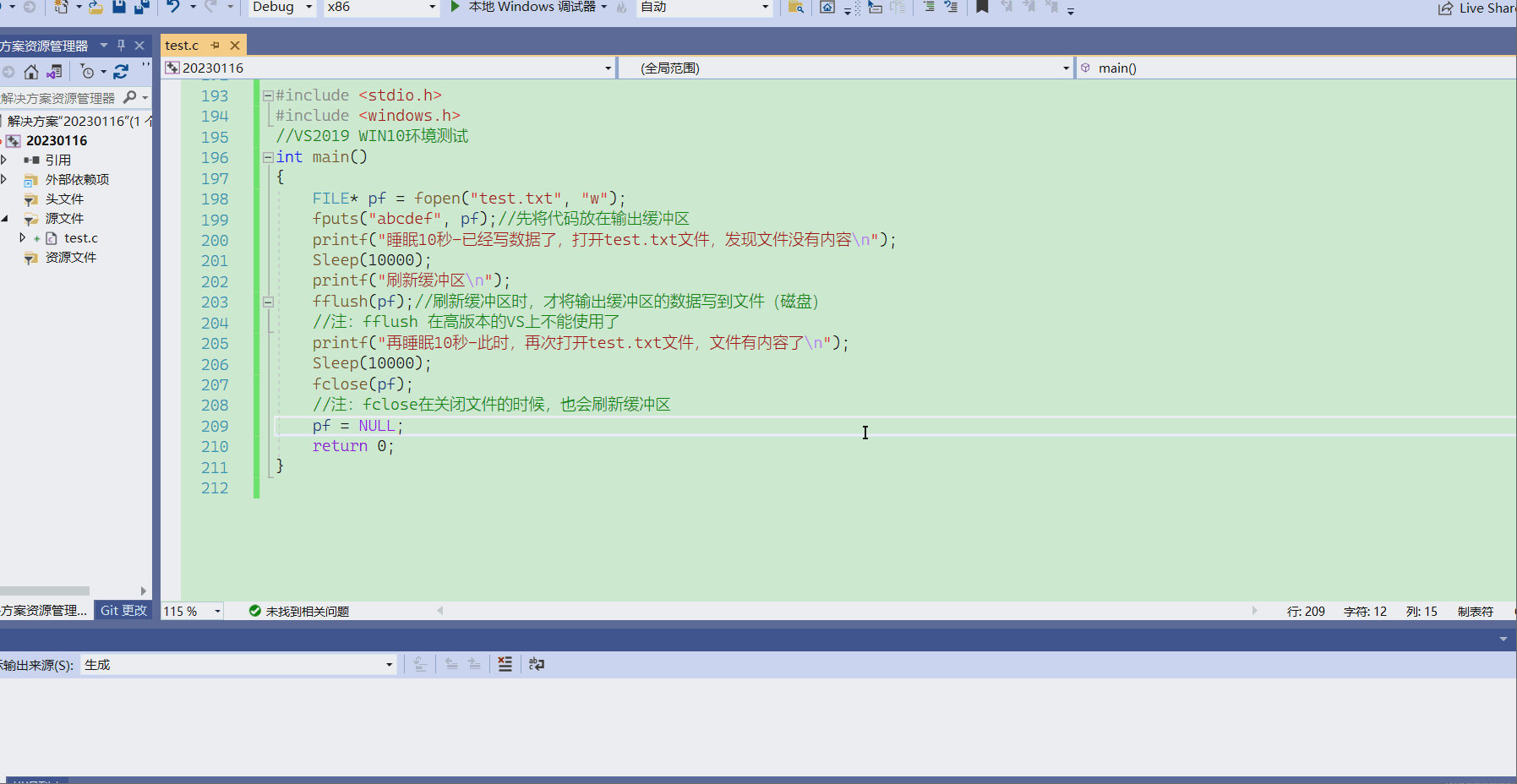Open the Live Share button
The height and width of the screenshot is (784, 1517).
tap(1476, 8)
